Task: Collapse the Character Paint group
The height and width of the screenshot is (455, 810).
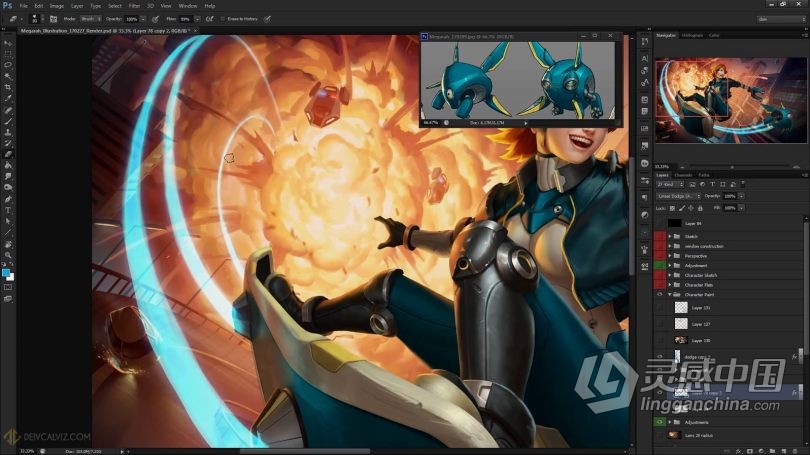Action: [x=669, y=294]
